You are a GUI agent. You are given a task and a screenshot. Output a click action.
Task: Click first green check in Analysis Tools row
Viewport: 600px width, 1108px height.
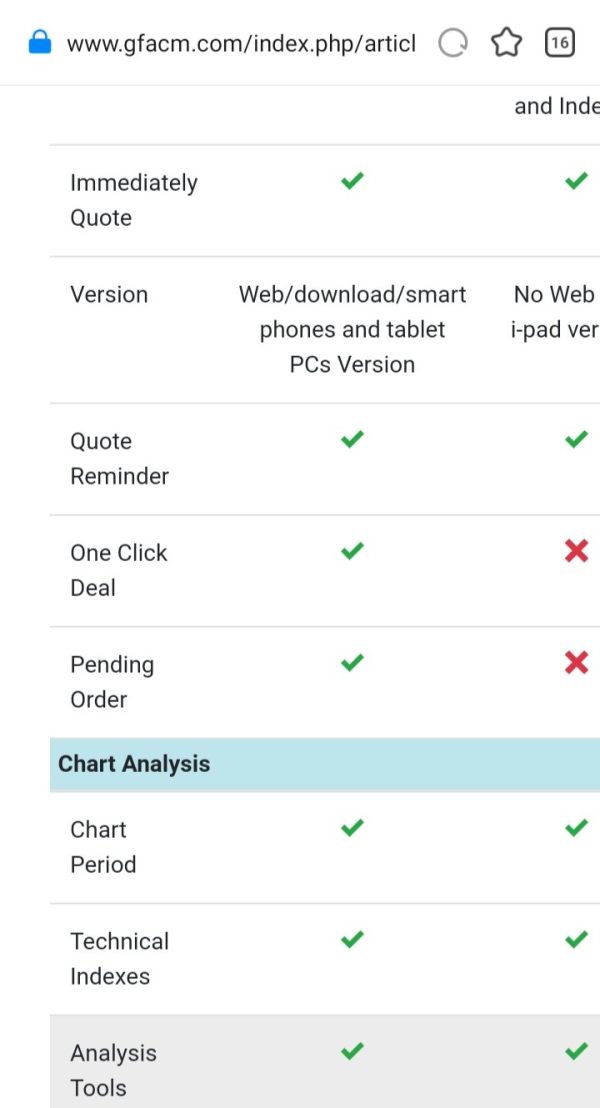point(352,1051)
